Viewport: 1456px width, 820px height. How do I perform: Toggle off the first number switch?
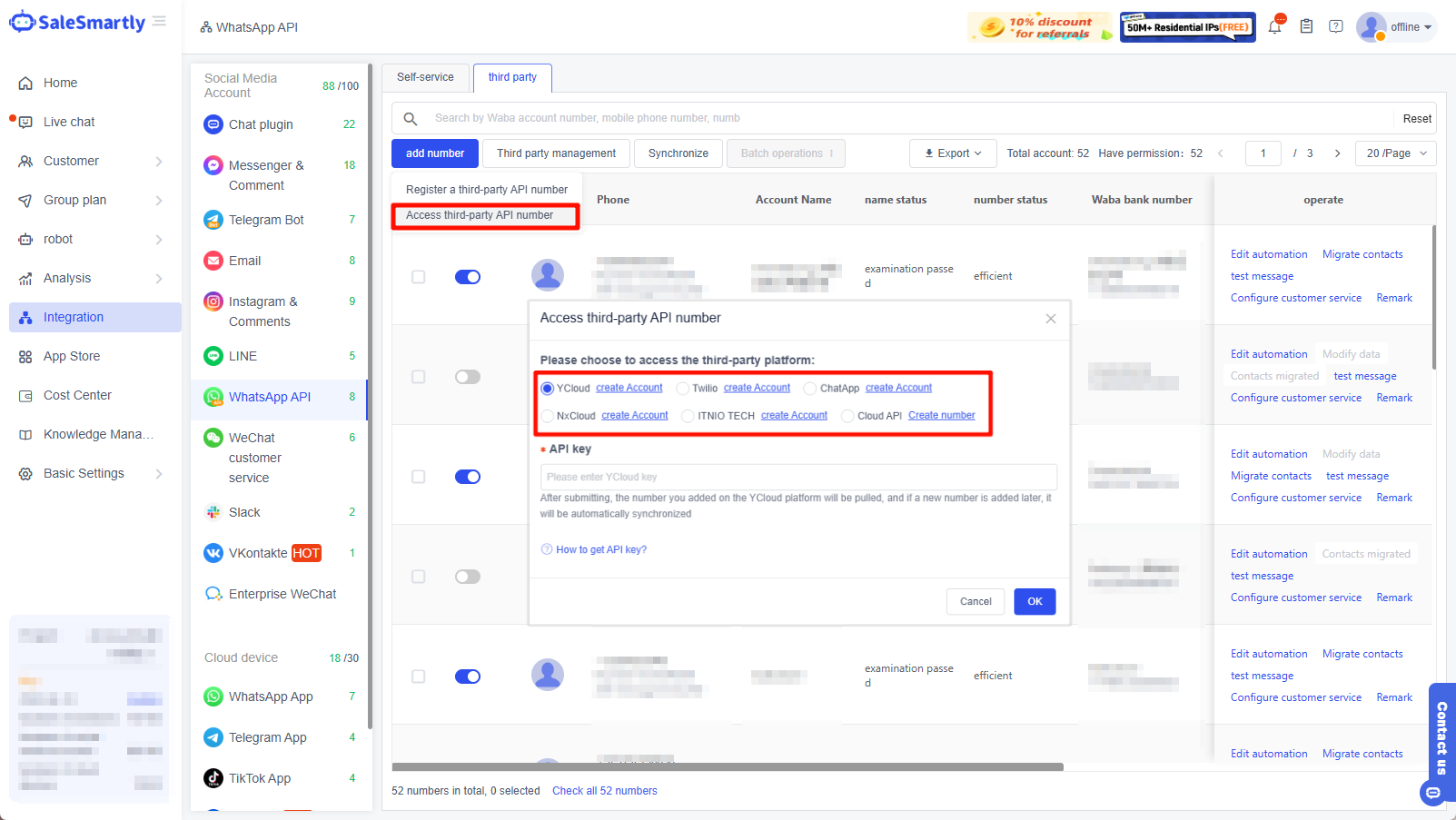[467, 277]
